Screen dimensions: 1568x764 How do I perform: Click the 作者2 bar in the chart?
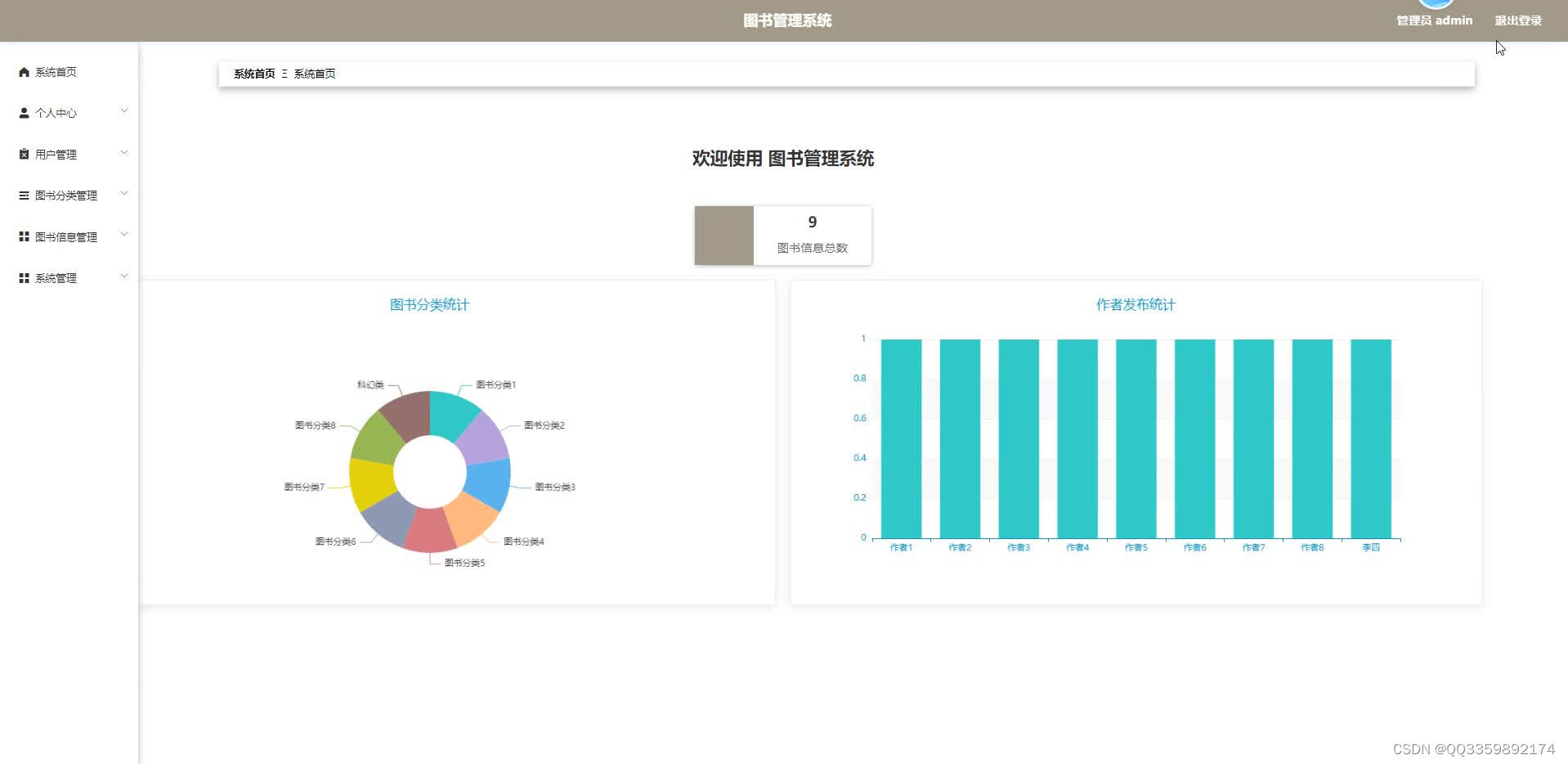[960, 438]
